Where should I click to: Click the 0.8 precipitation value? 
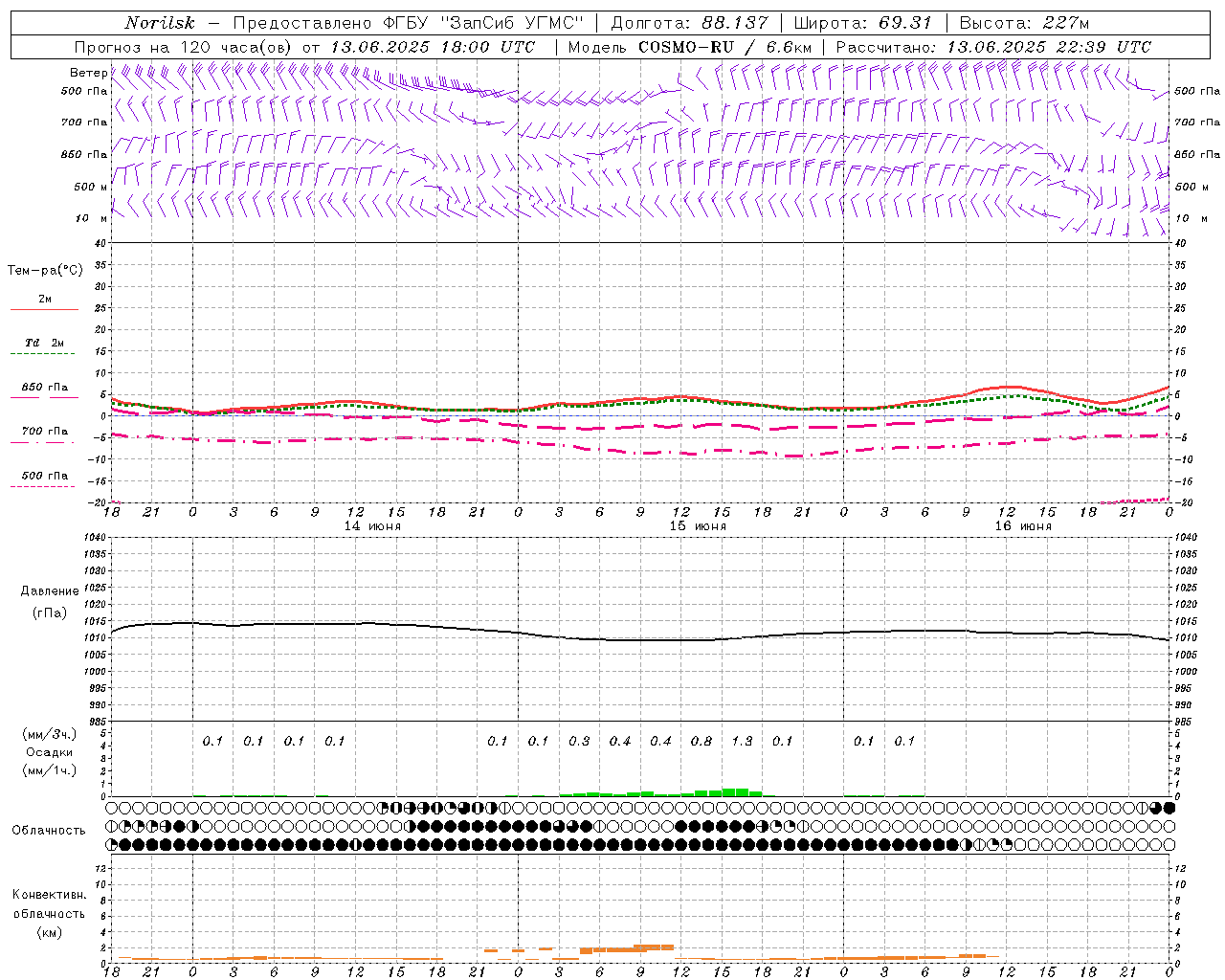click(702, 742)
